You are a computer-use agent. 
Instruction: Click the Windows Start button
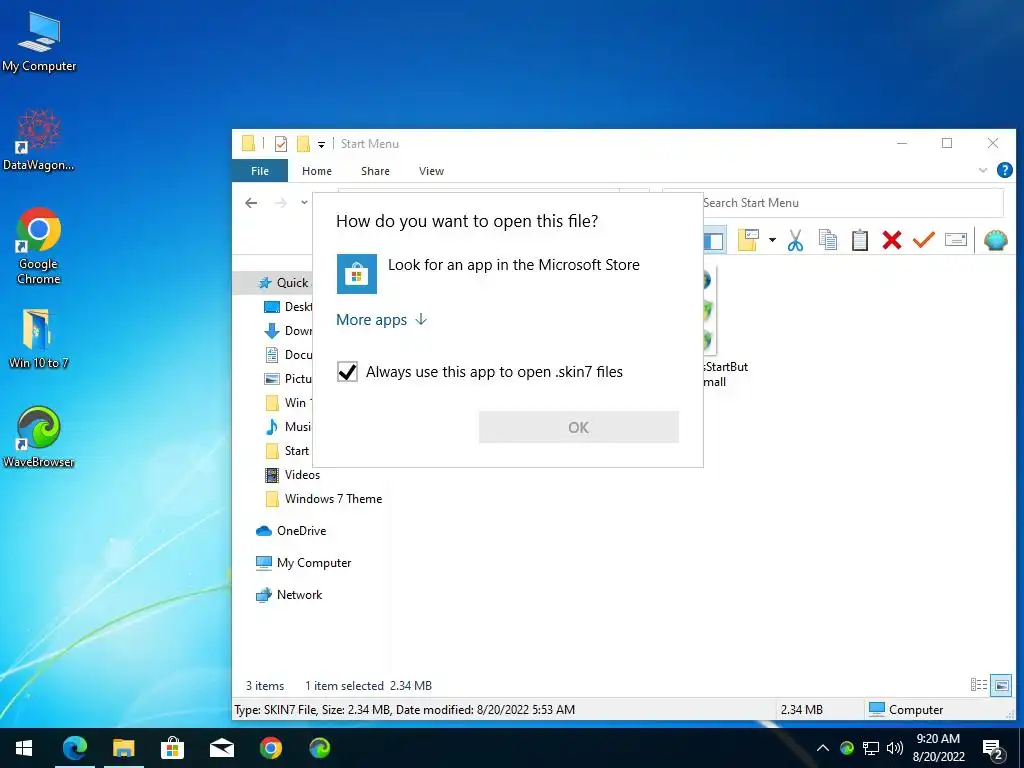(x=24, y=748)
